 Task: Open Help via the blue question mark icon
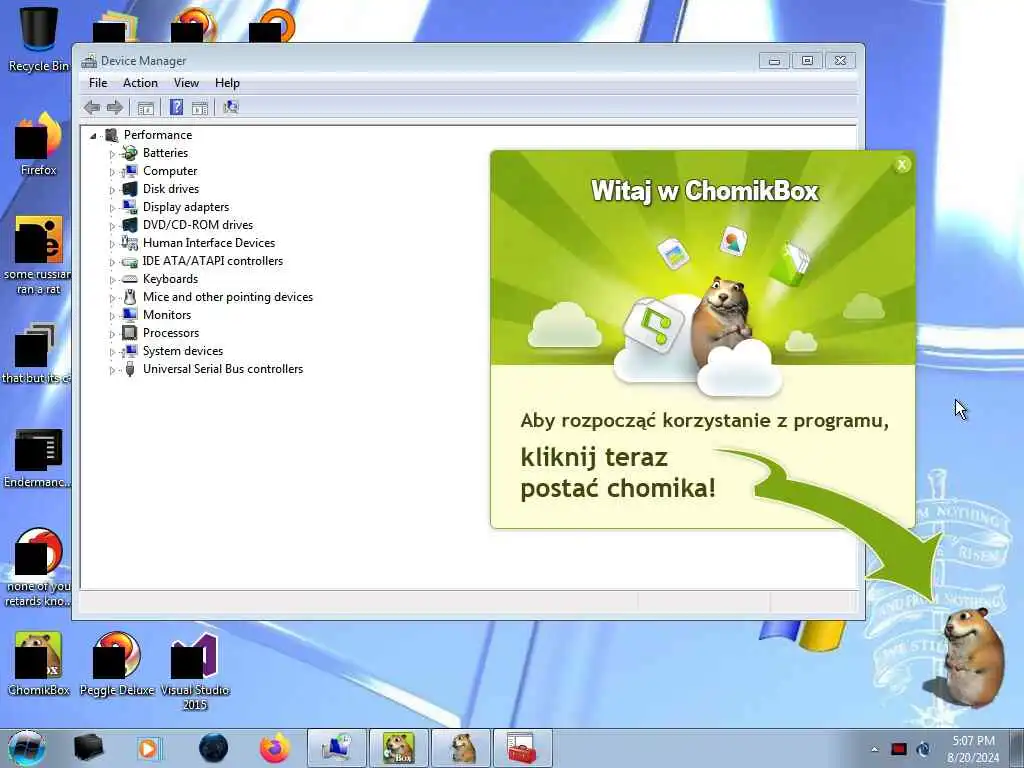[176, 107]
